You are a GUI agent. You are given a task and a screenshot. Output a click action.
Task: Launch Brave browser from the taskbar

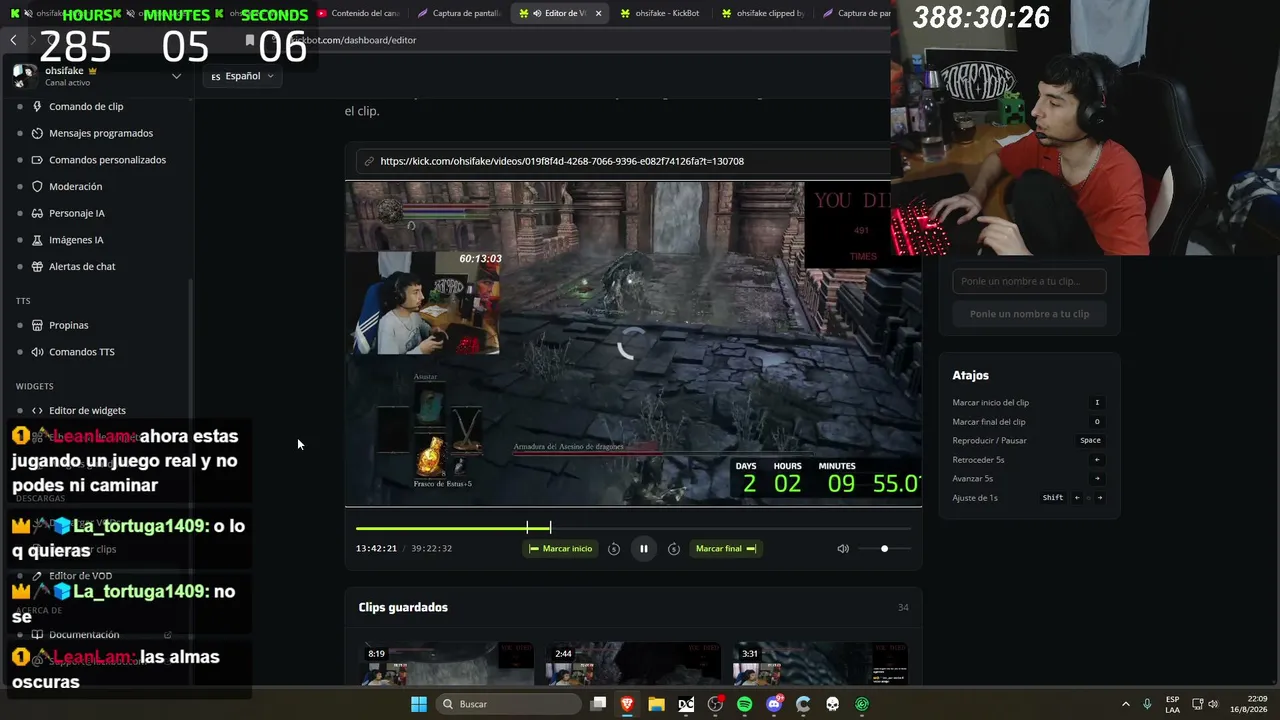click(x=627, y=704)
